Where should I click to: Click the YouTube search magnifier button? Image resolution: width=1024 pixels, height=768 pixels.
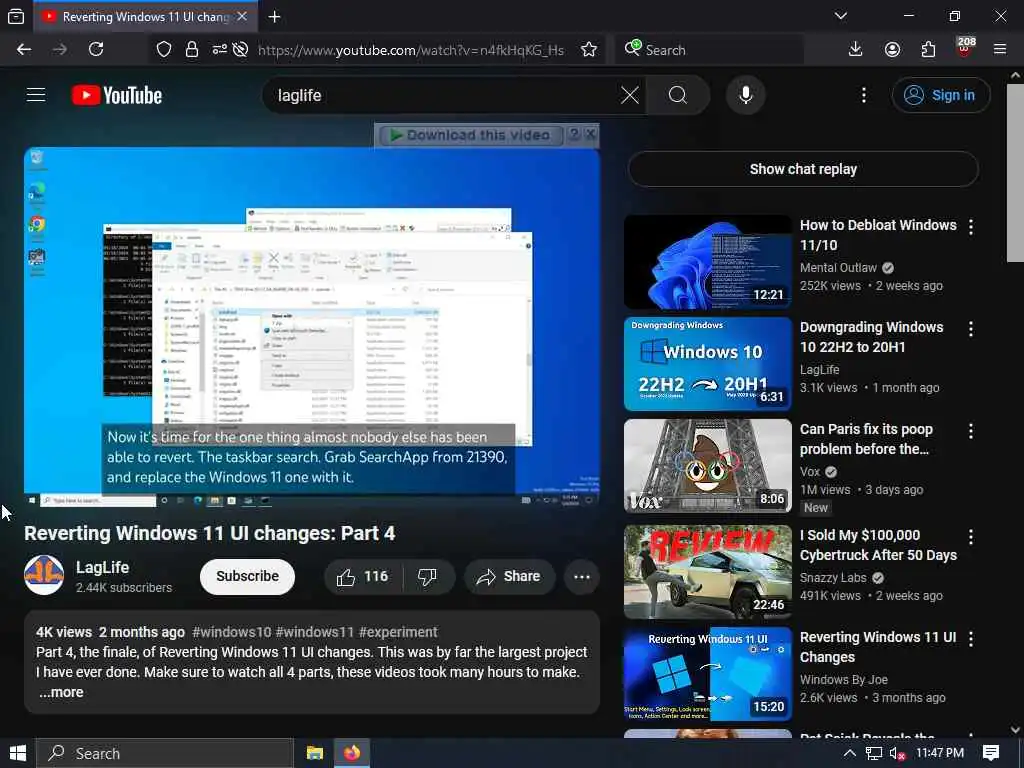[678, 95]
